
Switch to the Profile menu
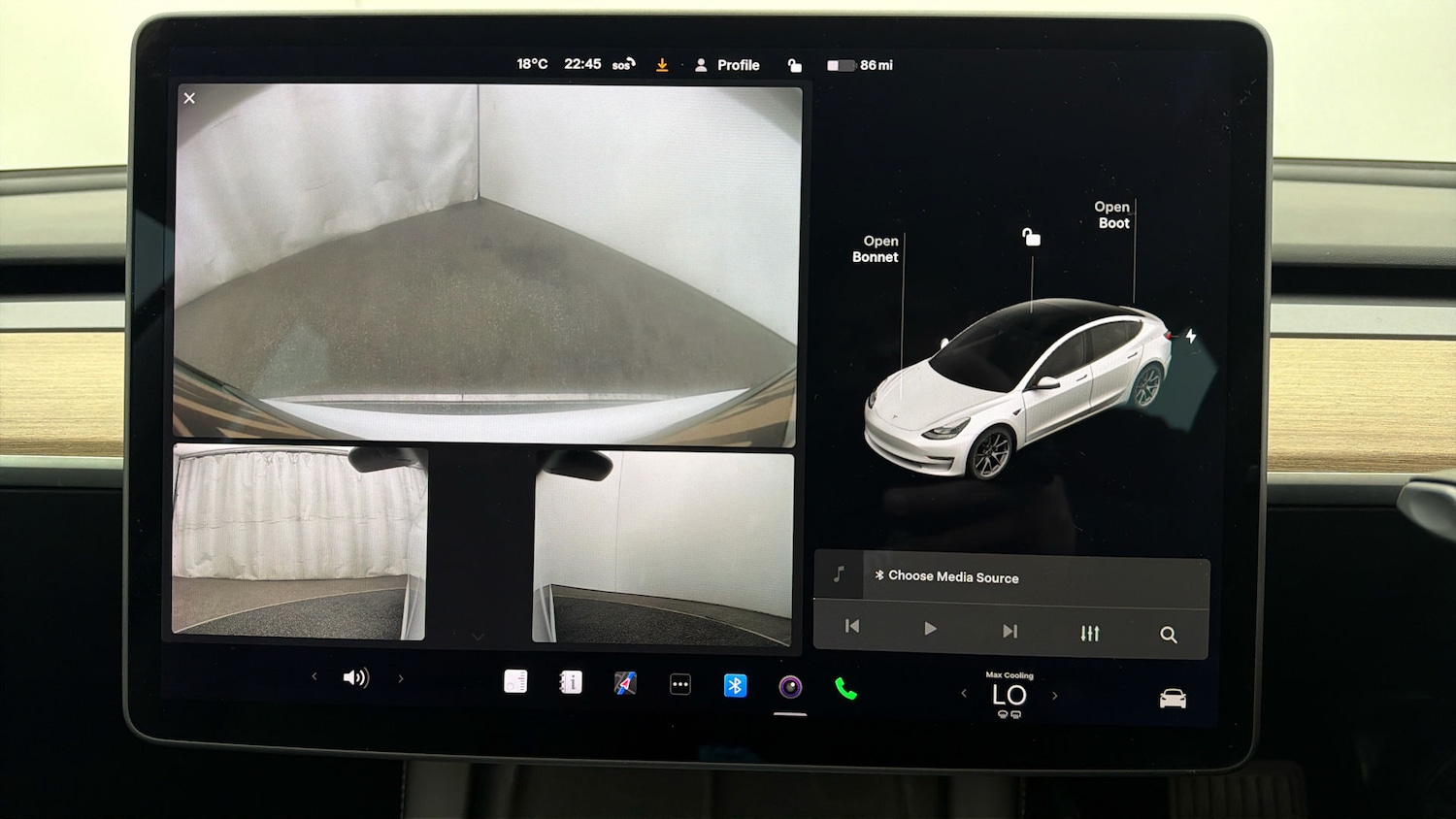point(728,64)
